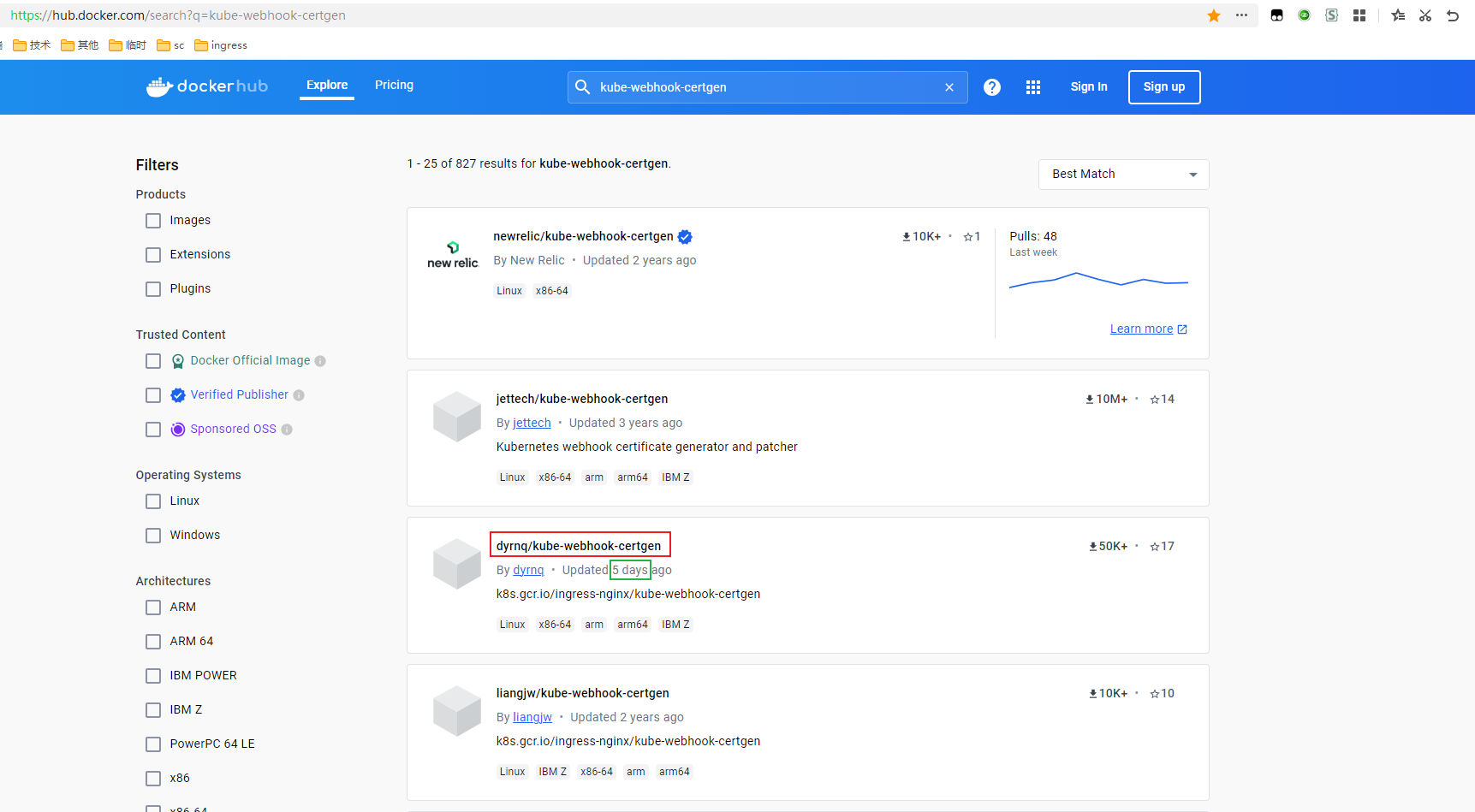The height and width of the screenshot is (812, 1475).
Task: Check the Sponsored OSS filter
Action: coord(153,430)
